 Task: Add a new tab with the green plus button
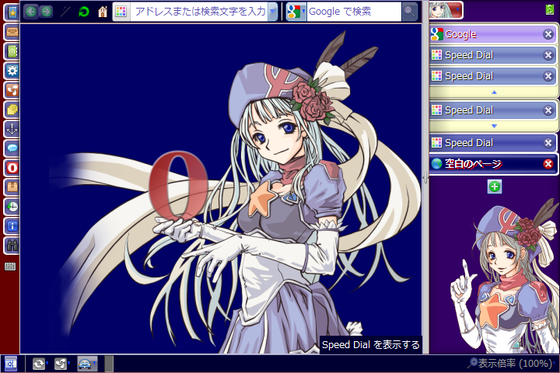(495, 186)
